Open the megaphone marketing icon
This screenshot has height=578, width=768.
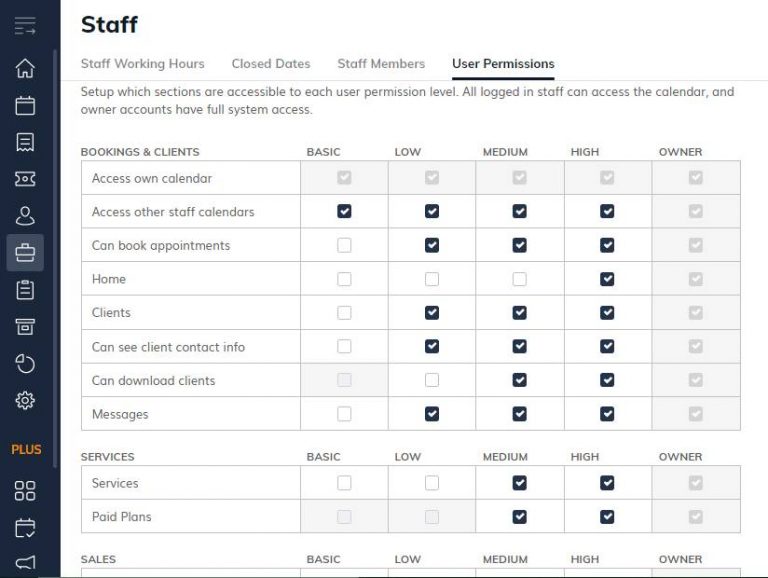25,563
